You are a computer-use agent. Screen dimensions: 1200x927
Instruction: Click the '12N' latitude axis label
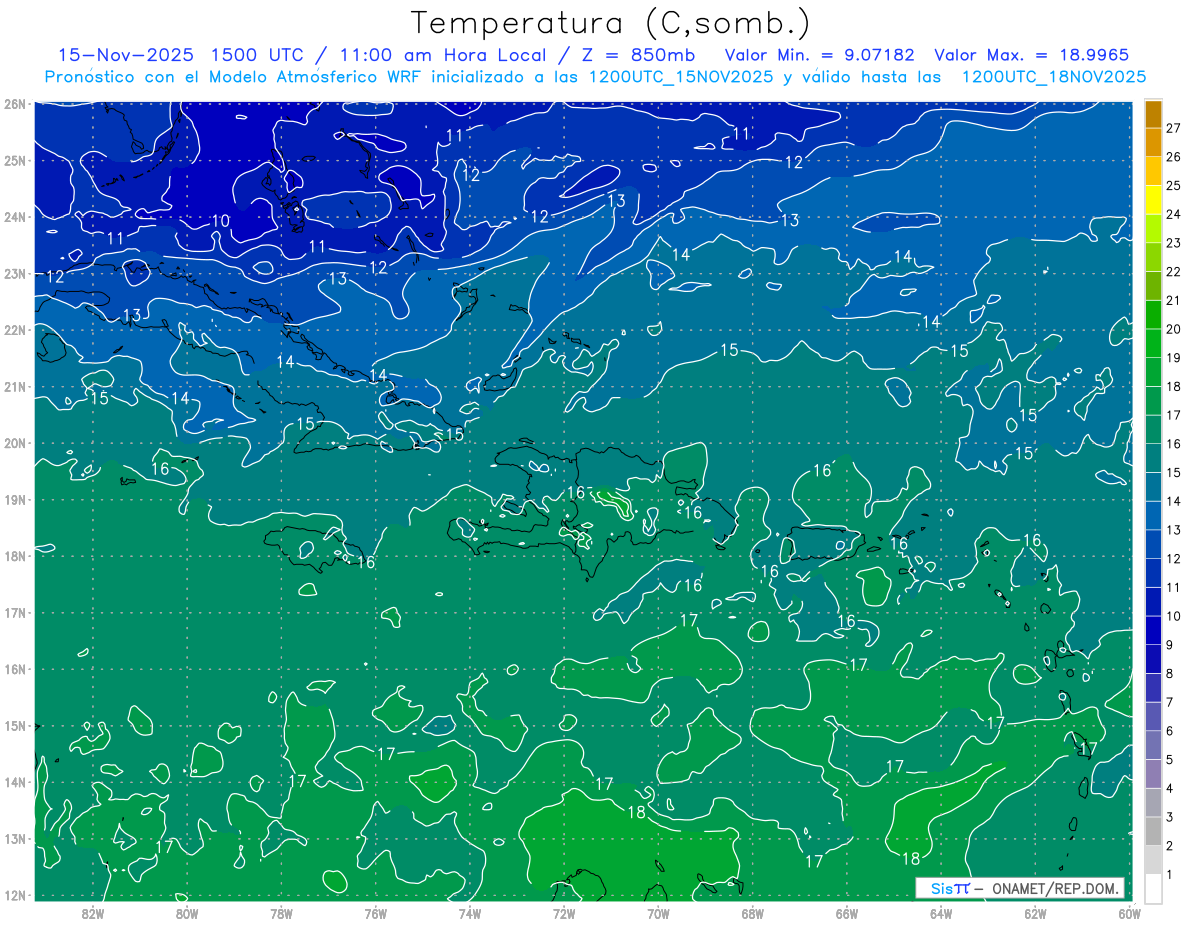14,895
